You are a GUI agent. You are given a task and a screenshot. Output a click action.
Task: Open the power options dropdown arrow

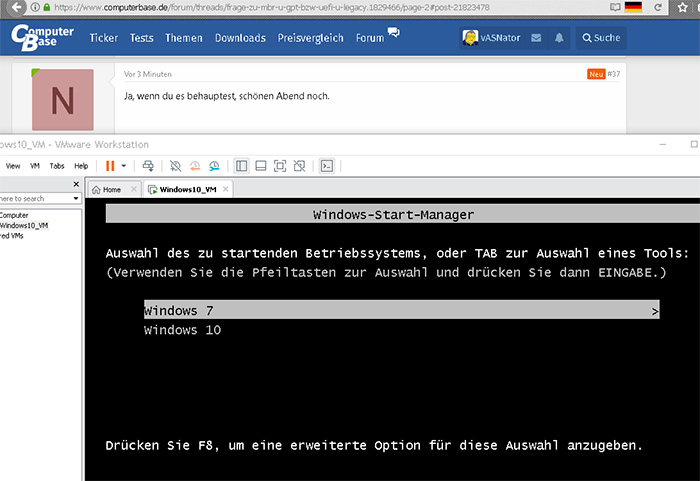pyautogui.click(x=124, y=166)
